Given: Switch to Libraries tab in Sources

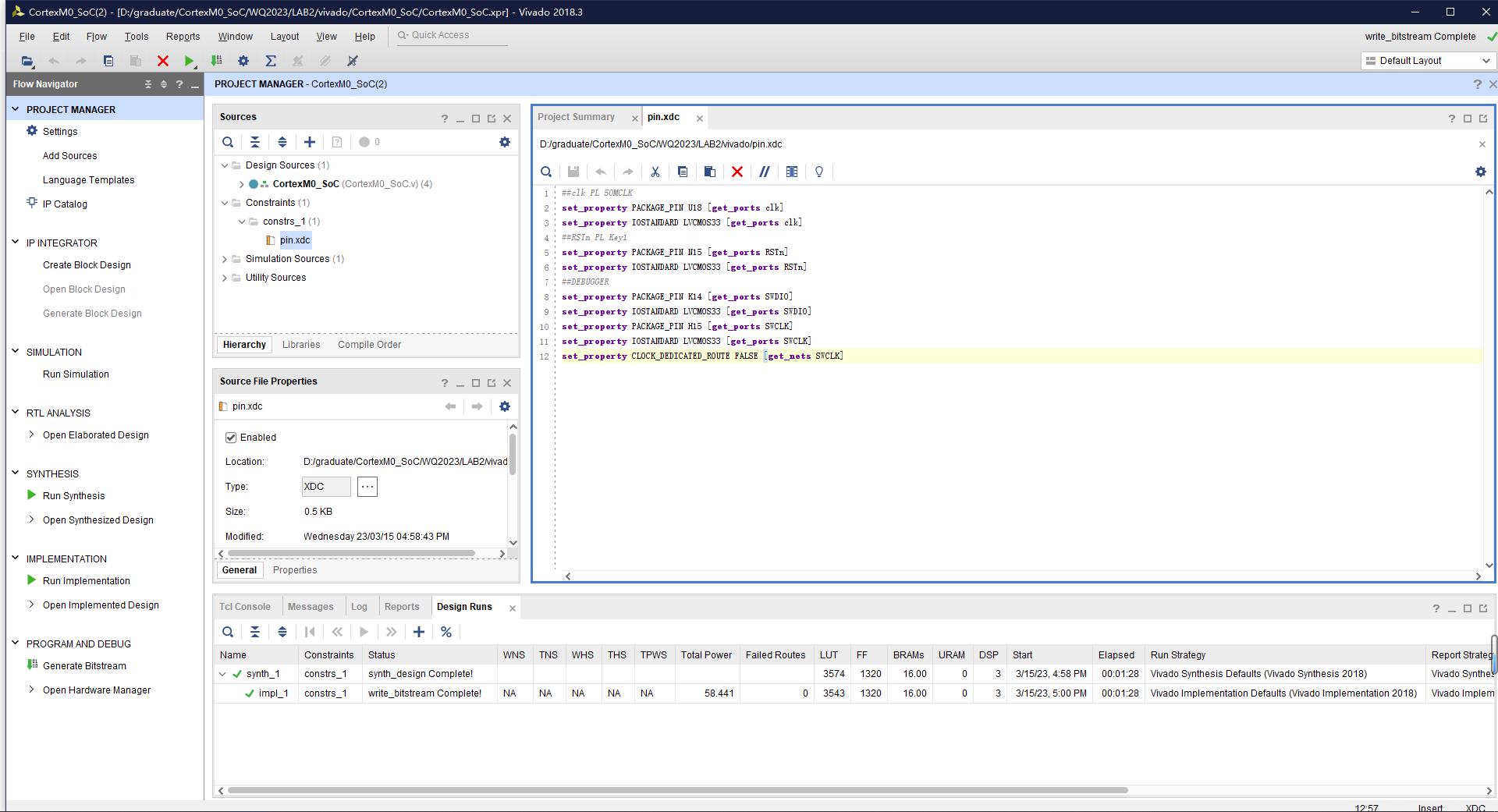Looking at the screenshot, I should [301, 345].
